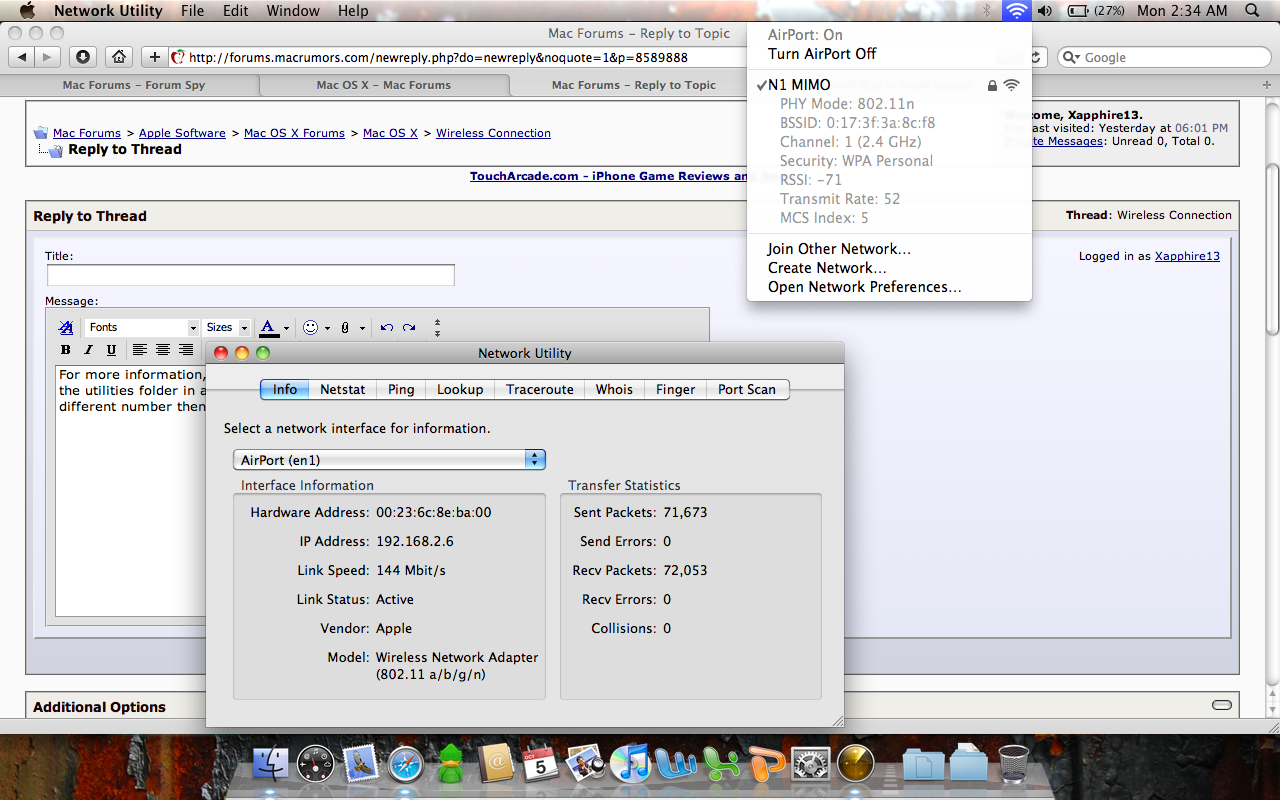
Task: Switch to the Netstat tab
Action: (x=342, y=389)
